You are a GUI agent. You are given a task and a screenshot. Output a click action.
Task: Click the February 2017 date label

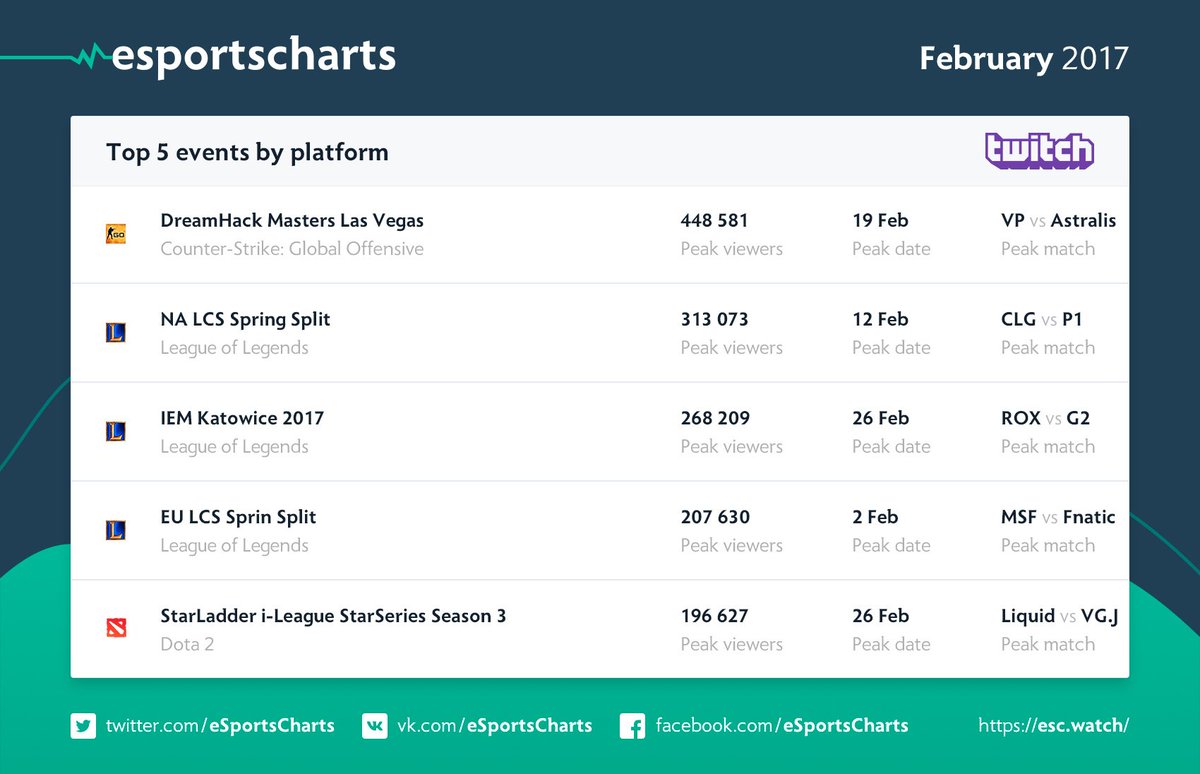point(1023,58)
